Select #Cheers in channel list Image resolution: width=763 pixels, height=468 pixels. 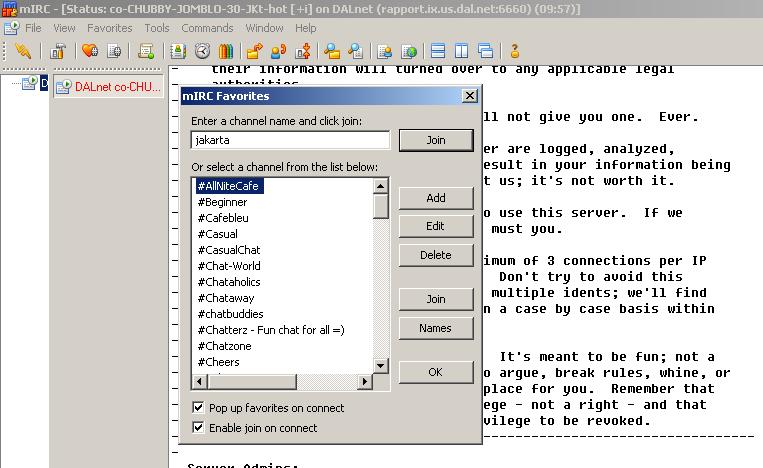pos(218,362)
